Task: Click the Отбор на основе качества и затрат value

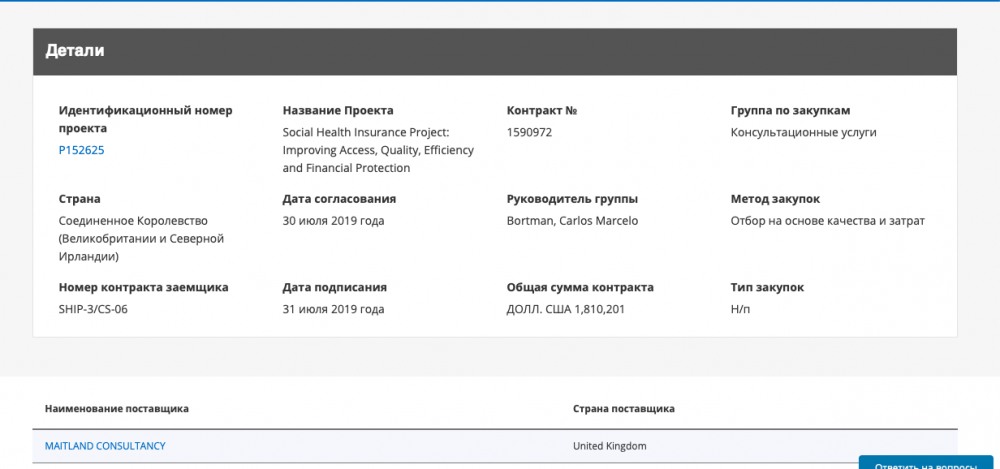Action: (x=828, y=221)
